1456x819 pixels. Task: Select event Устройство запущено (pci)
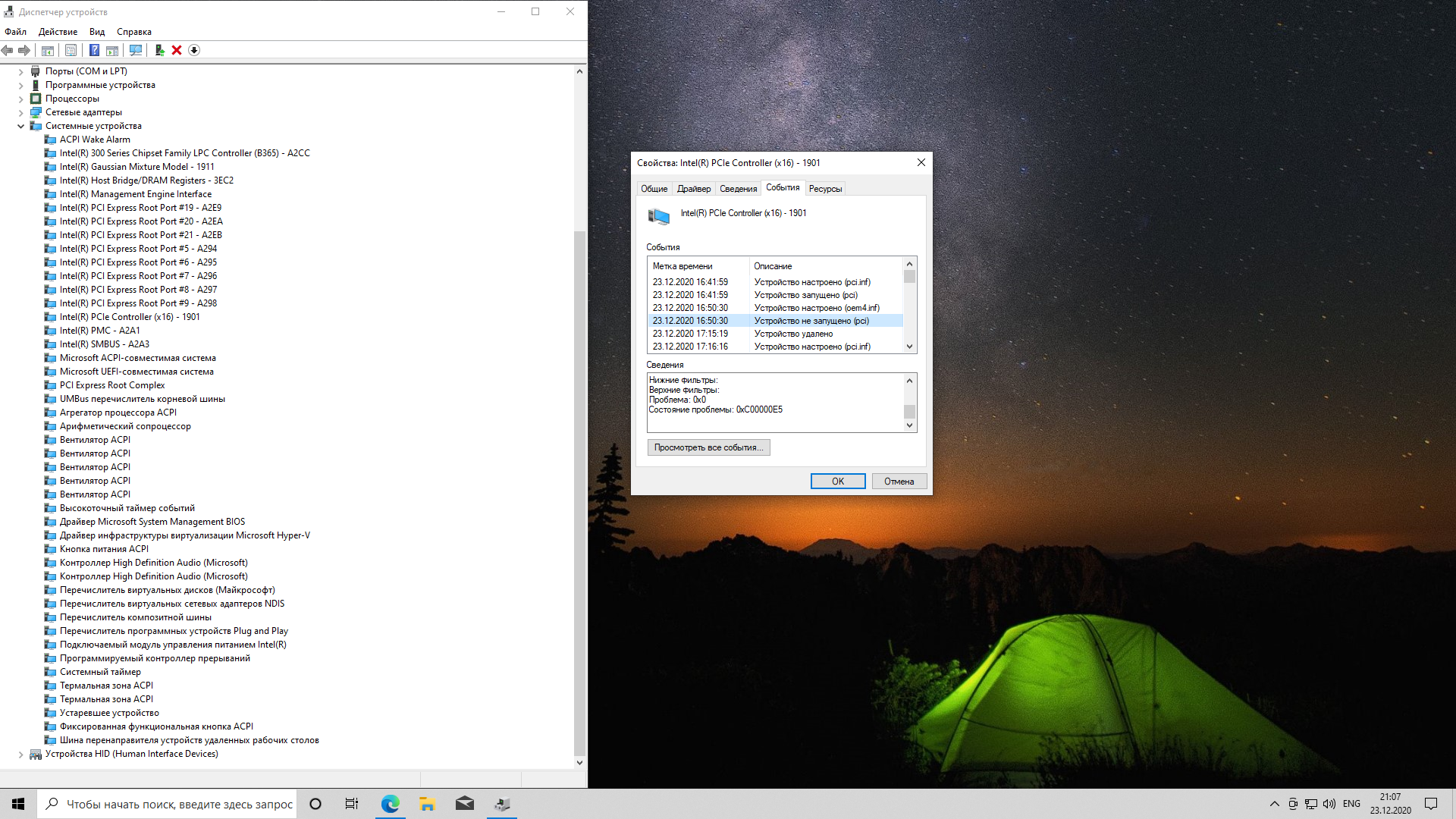[x=775, y=295]
